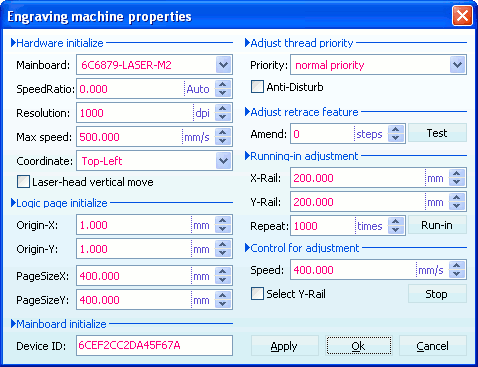Confirm with the Ok button

358,346
